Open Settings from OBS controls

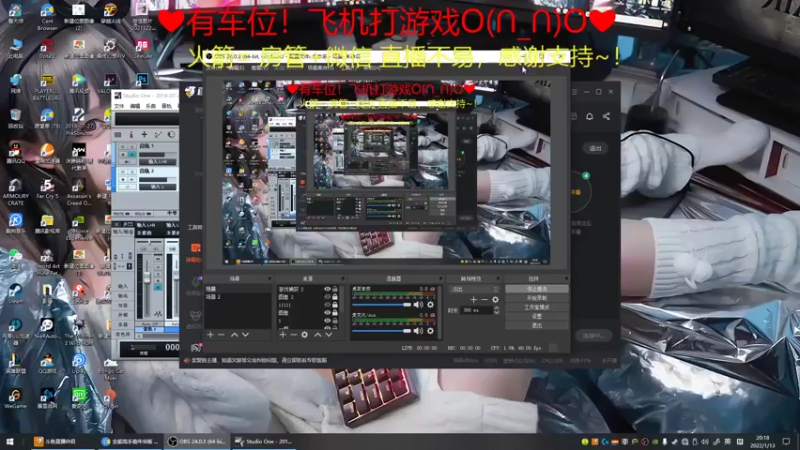(537, 316)
